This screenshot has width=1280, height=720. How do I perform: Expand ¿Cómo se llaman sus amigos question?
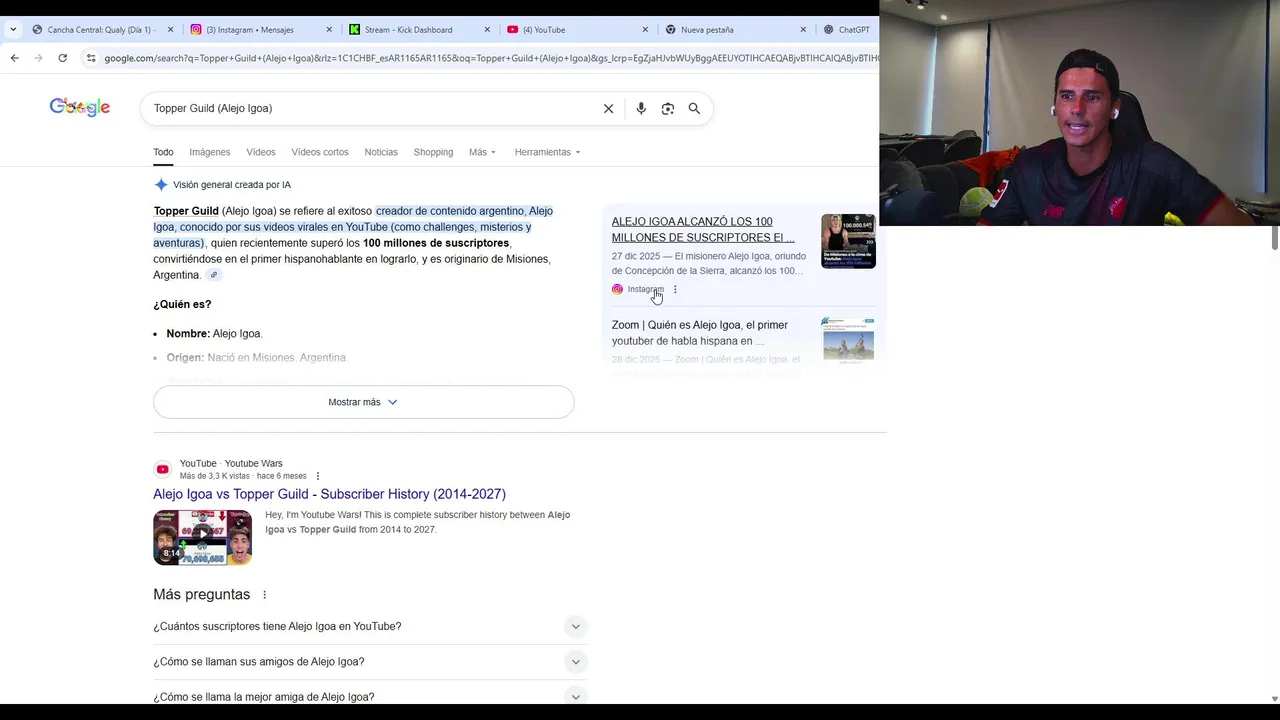(370, 662)
